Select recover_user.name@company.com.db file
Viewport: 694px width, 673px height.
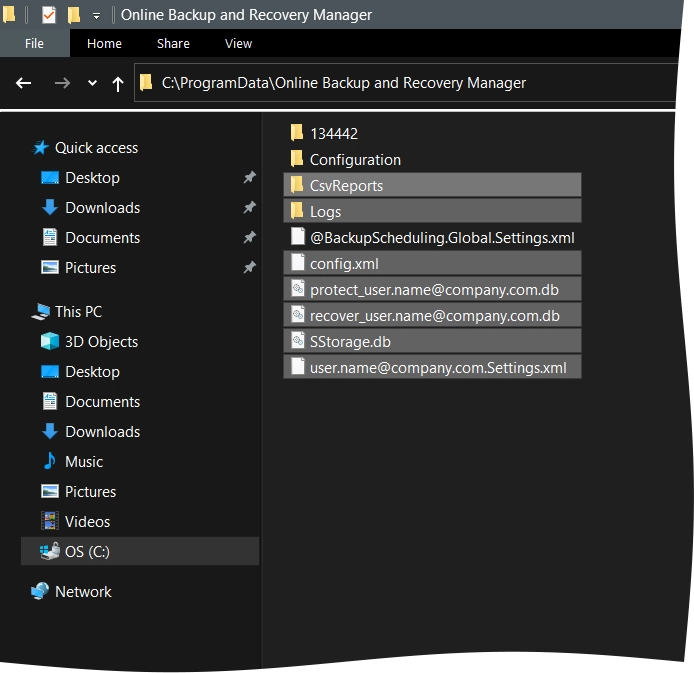(432, 315)
